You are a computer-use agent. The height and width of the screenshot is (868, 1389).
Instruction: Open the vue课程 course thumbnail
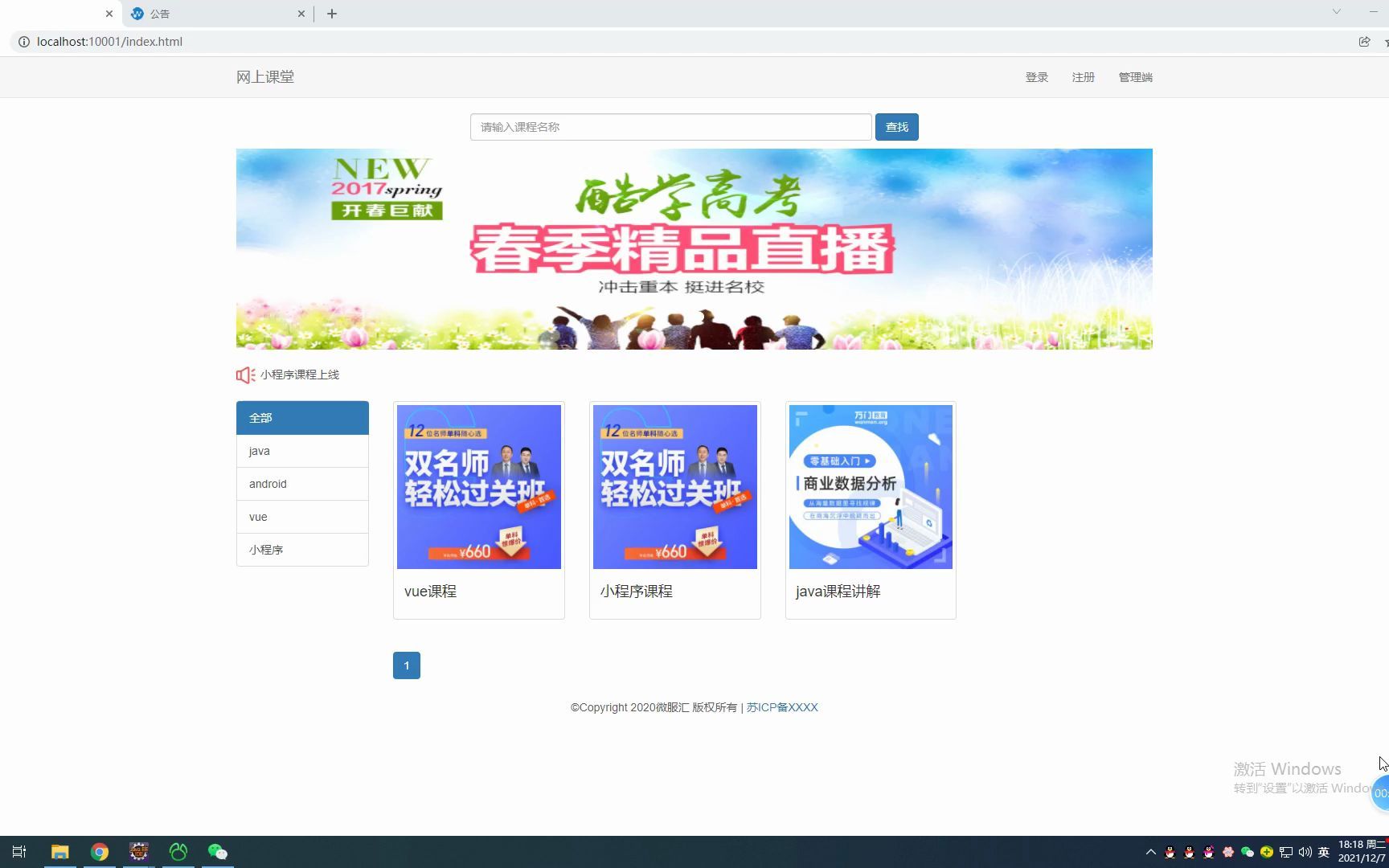479,487
